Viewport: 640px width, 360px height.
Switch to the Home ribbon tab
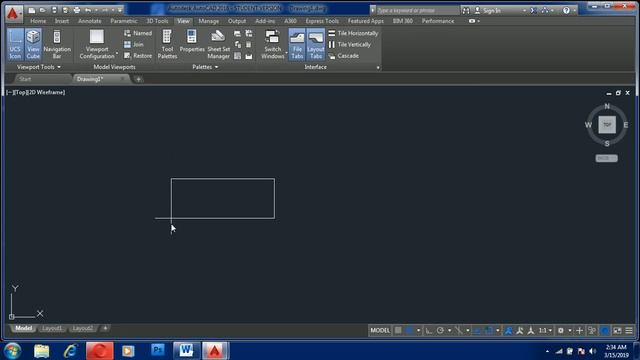click(38, 21)
